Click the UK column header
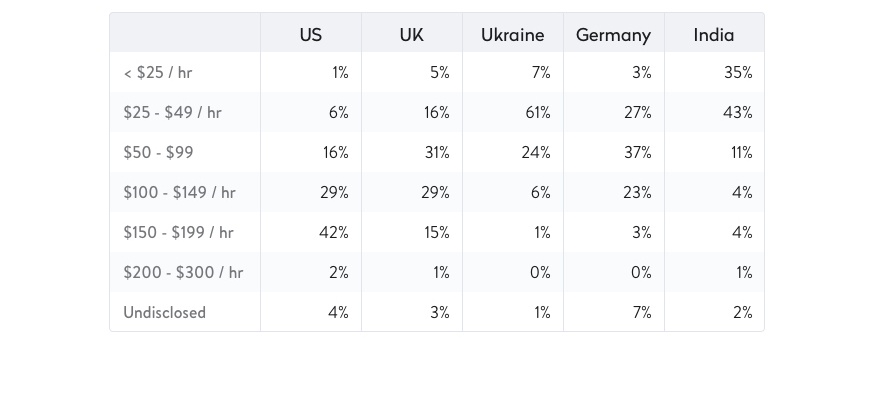 [411, 34]
